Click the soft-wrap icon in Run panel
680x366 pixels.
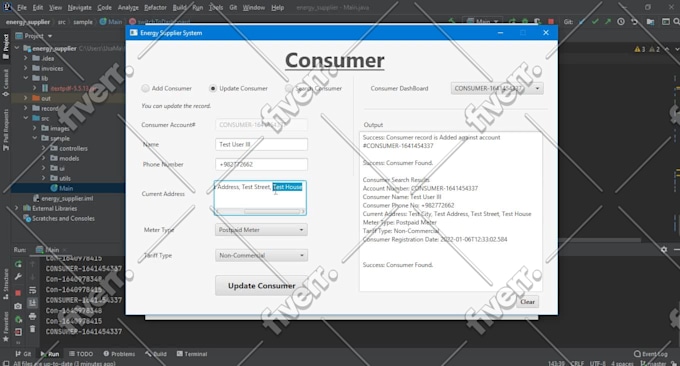[x=33, y=290]
